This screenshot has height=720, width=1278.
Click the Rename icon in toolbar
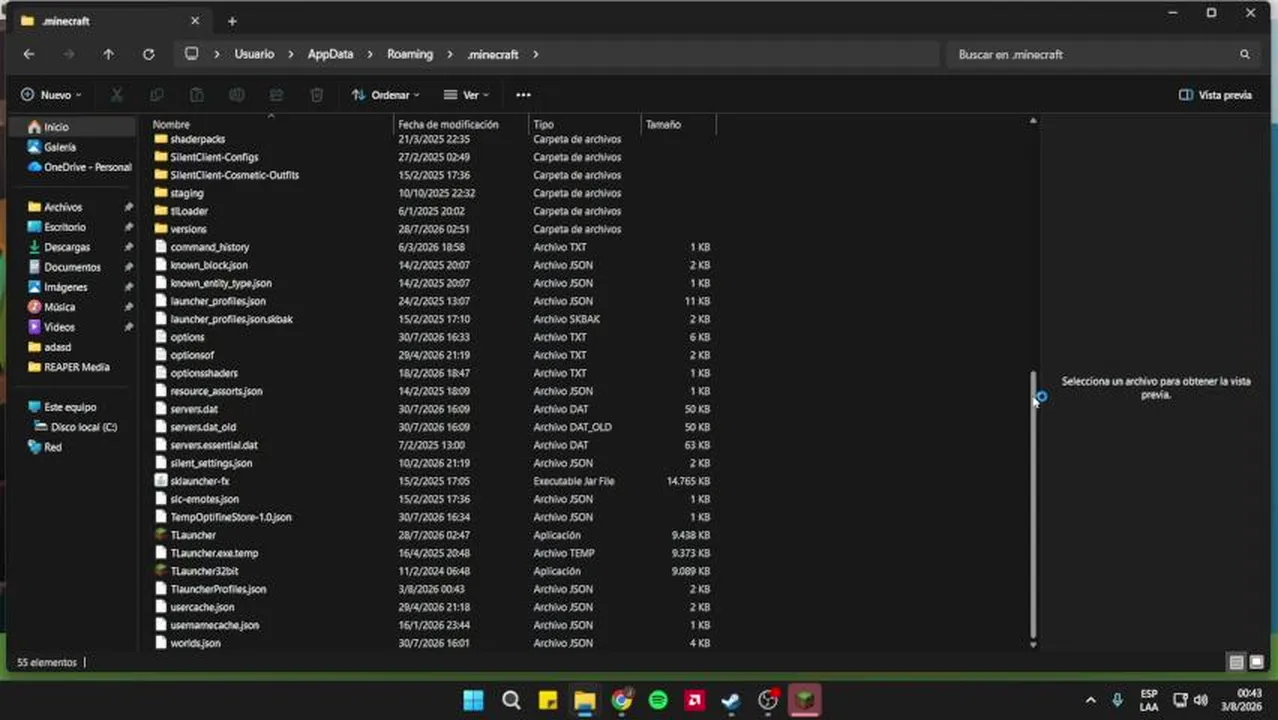click(x=237, y=95)
